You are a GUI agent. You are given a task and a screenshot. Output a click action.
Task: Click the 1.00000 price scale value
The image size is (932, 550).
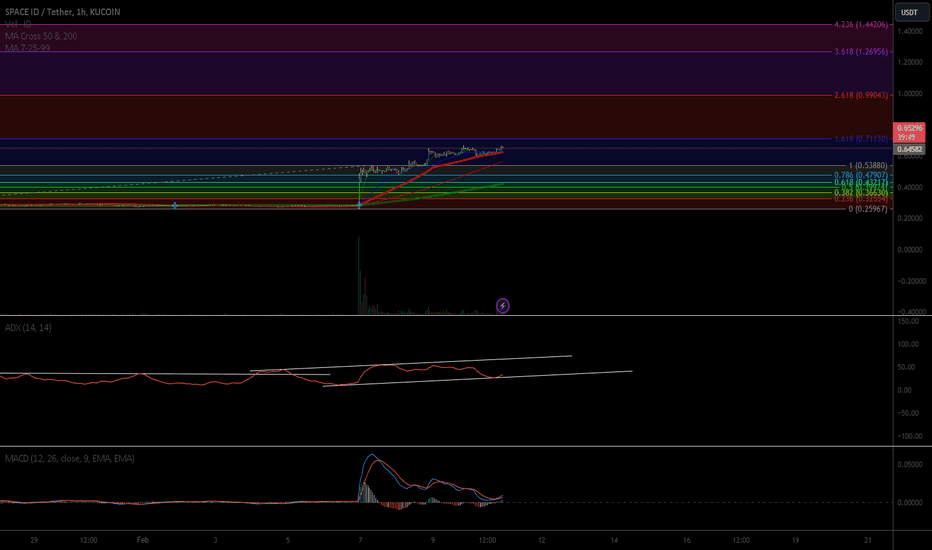pos(909,93)
